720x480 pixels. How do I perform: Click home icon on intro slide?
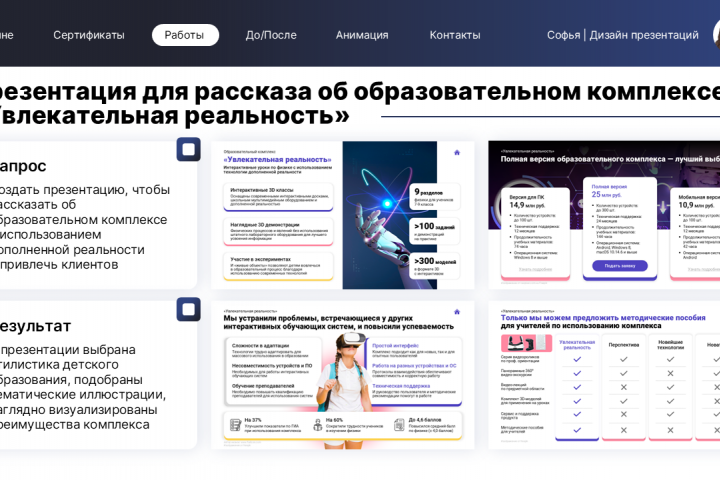tap(457, 152)
